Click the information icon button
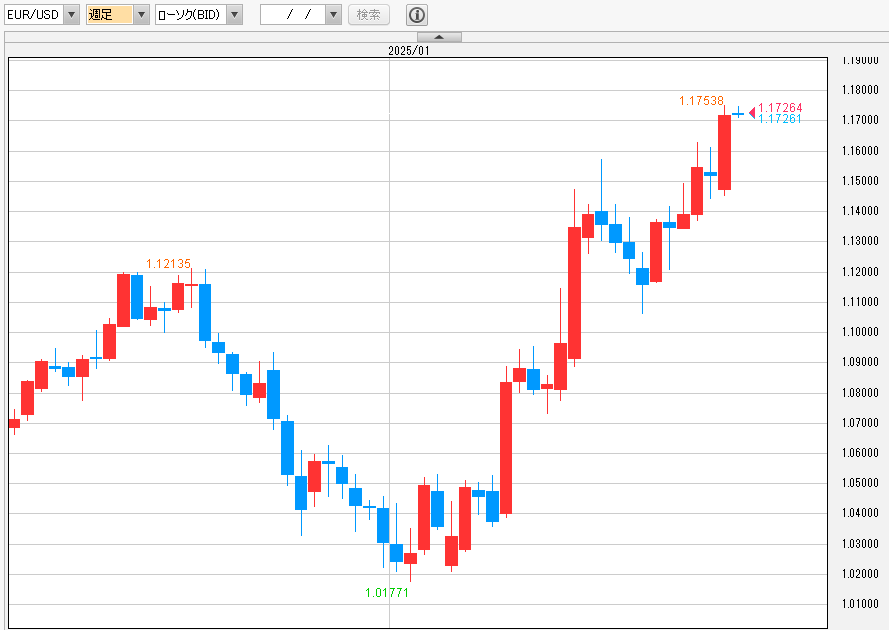This screenshot has height=630, width=889. [417, 15]
